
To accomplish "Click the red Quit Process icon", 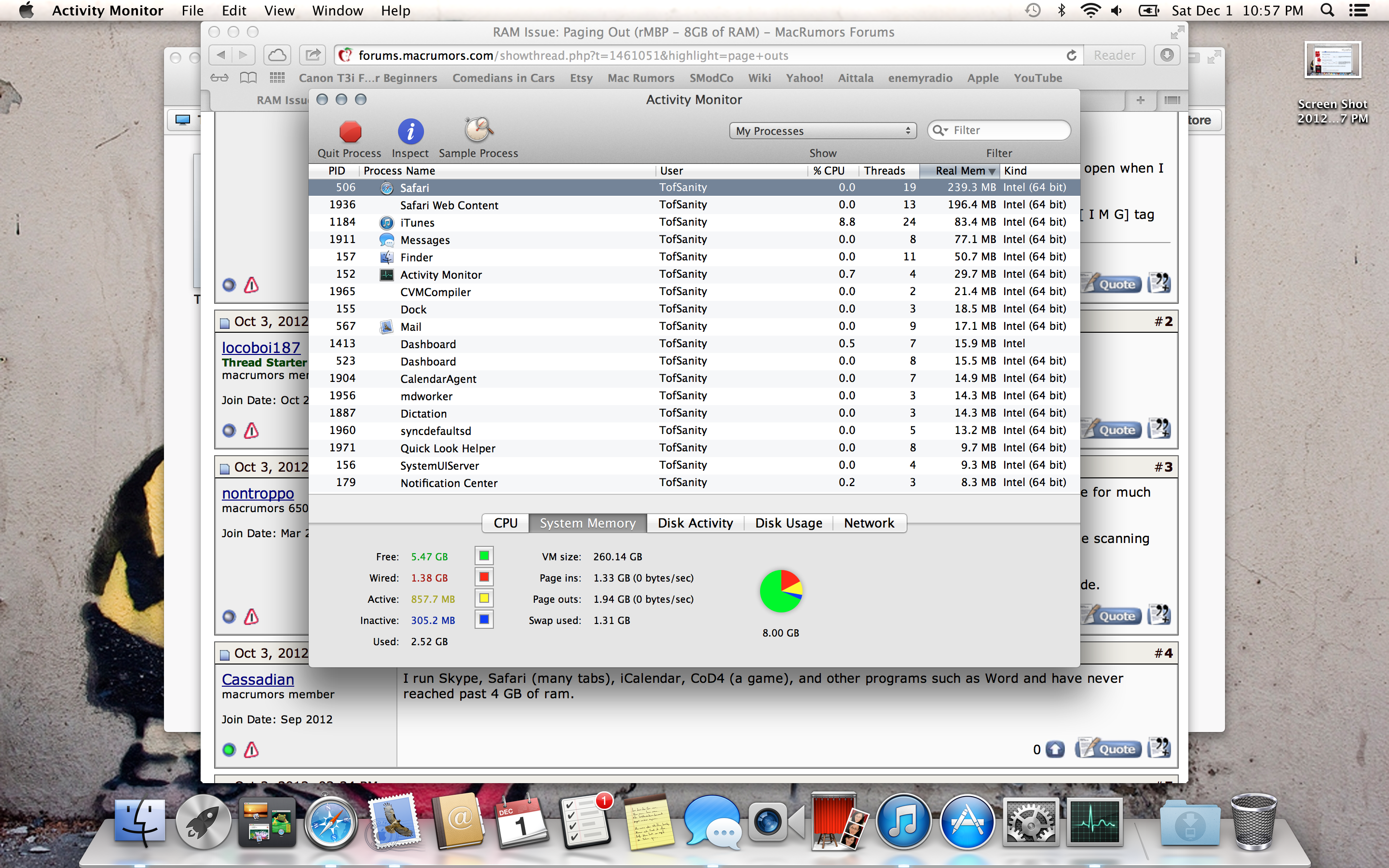I will [350, 132].
